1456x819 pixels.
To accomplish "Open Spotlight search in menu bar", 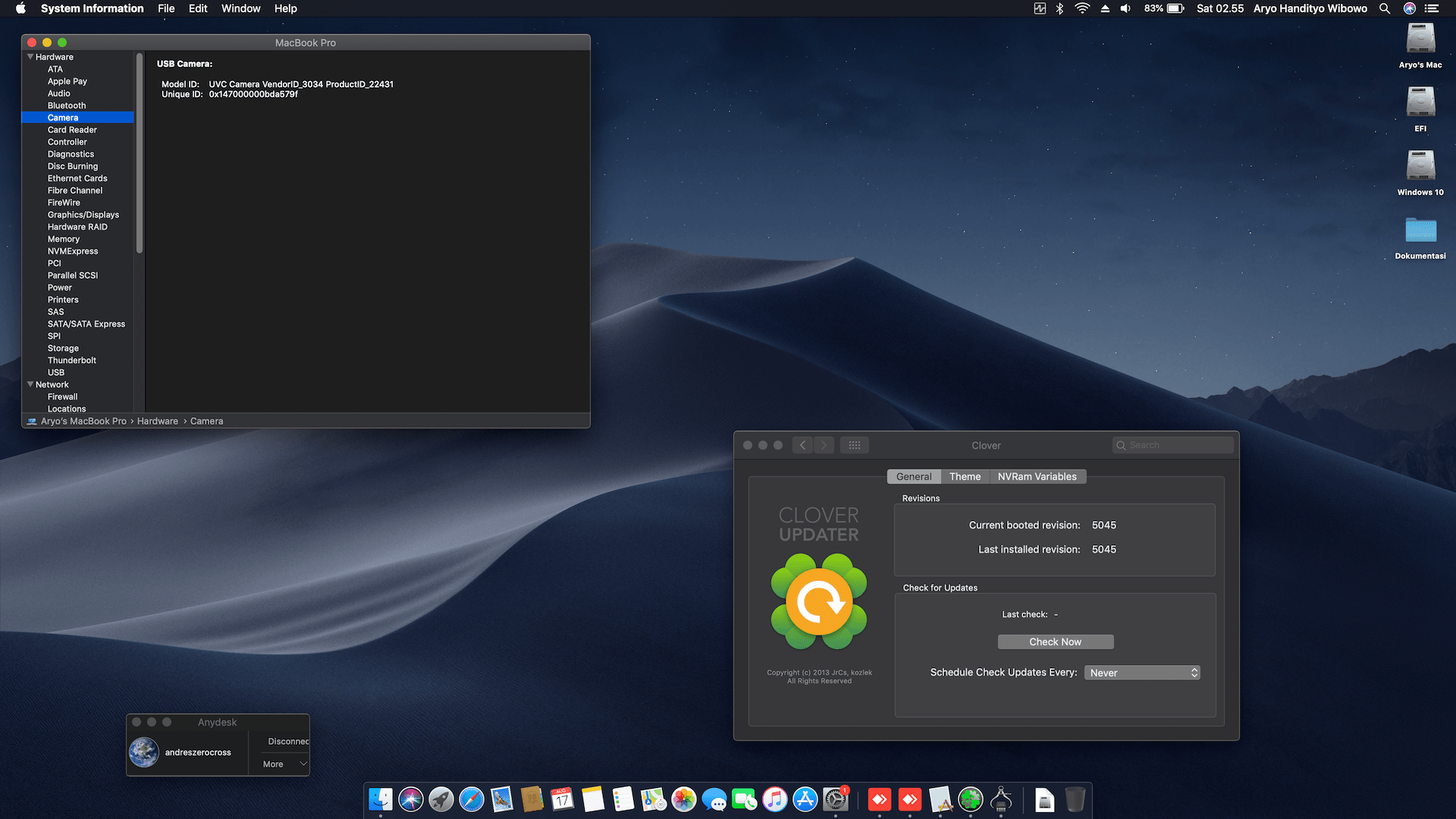I will pos(1385,8).
